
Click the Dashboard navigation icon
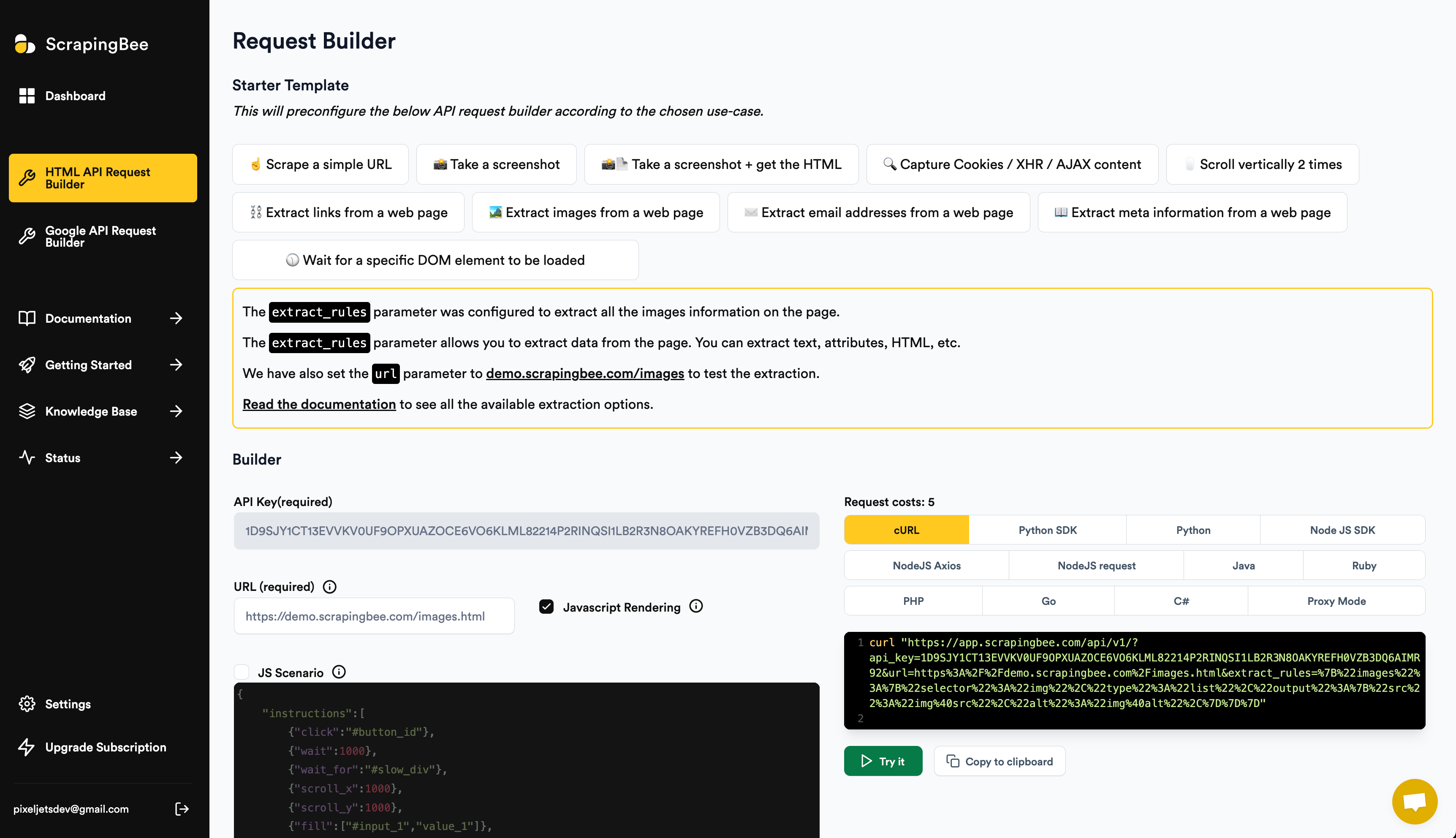tap(27, 95)
